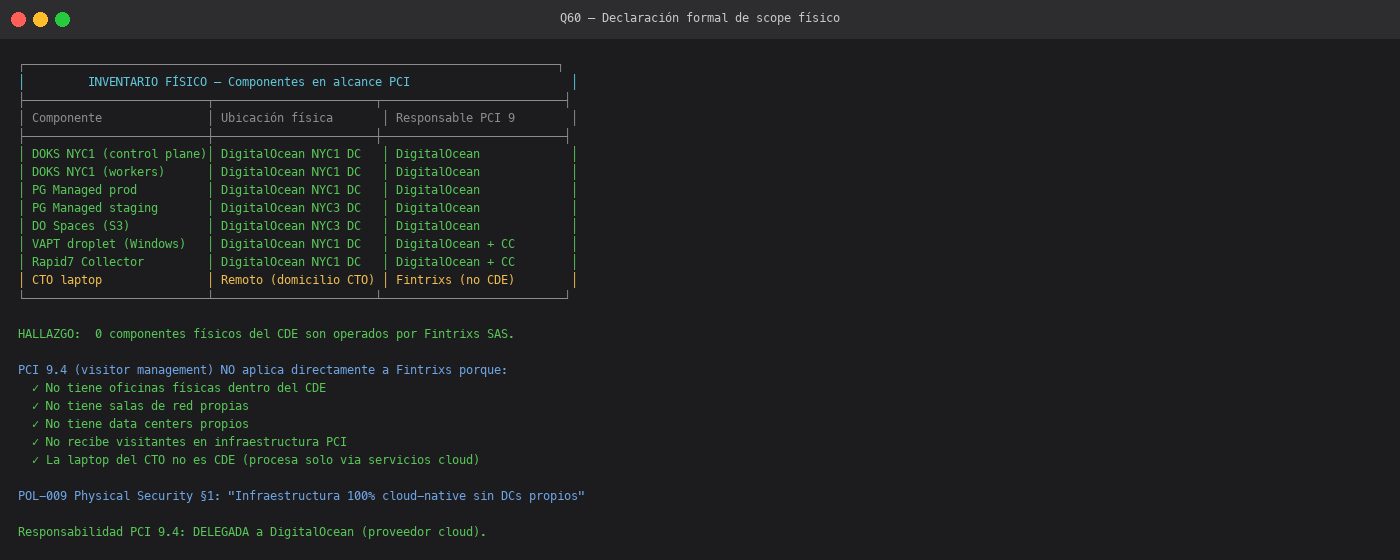Click the "POL-009 Physical Security §1" line
This screenshot has height=560, width=1400.
301,496
